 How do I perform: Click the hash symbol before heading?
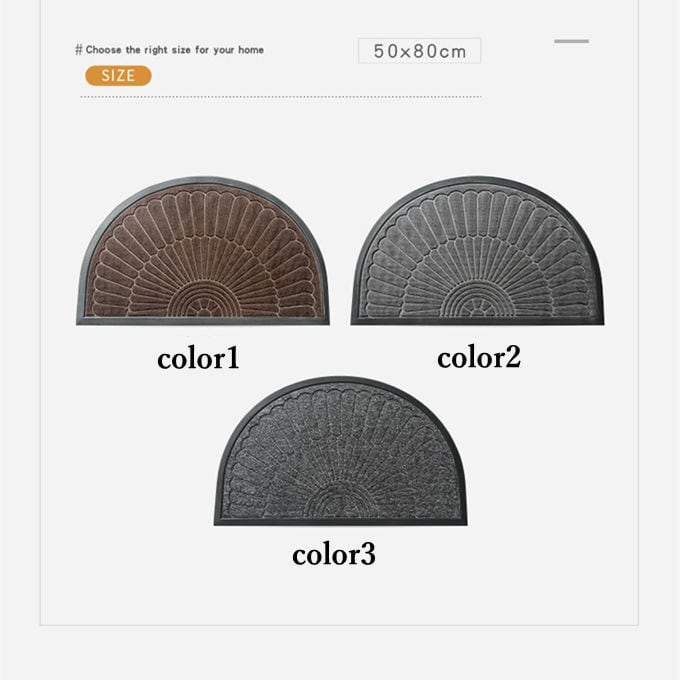[x=78, y=50]
